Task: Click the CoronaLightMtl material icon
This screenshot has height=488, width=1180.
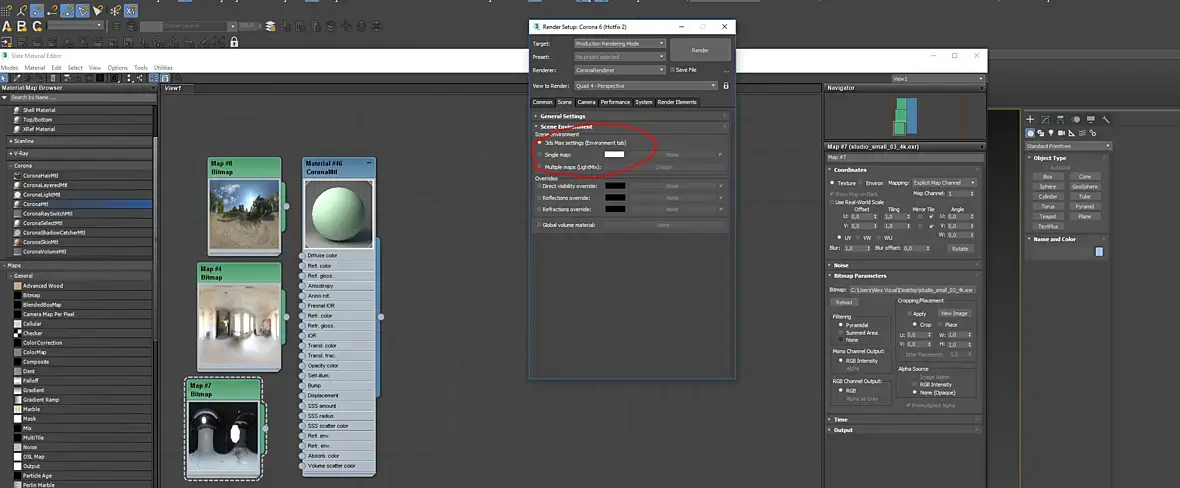Action: point(17,194)
